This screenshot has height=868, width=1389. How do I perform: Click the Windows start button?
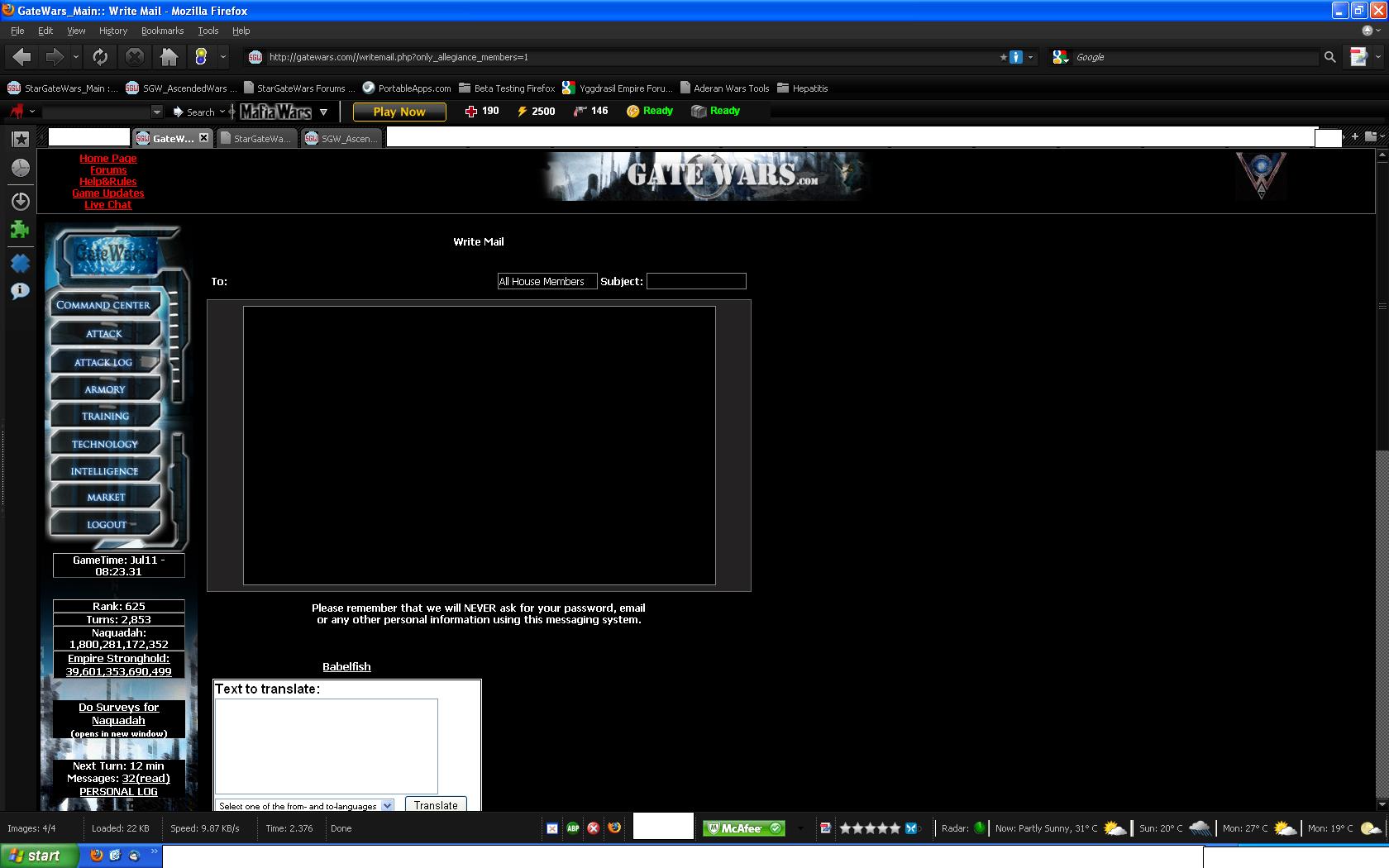[x=39, y=856]
